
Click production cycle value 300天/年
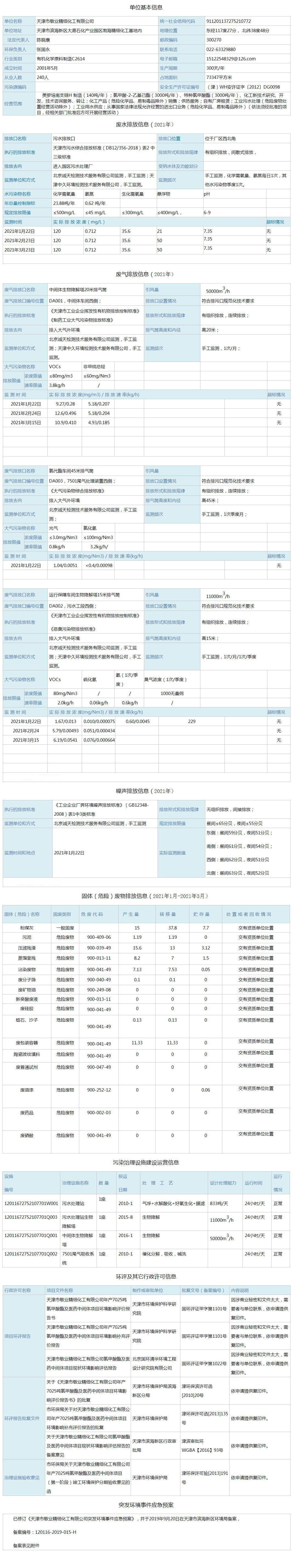point(215,68)
